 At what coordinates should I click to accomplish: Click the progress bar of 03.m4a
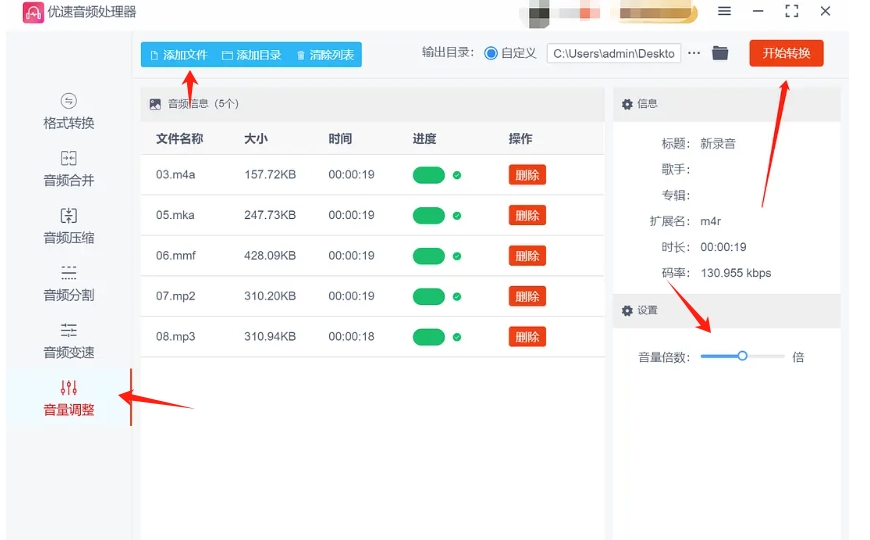[x=429, y=175]
